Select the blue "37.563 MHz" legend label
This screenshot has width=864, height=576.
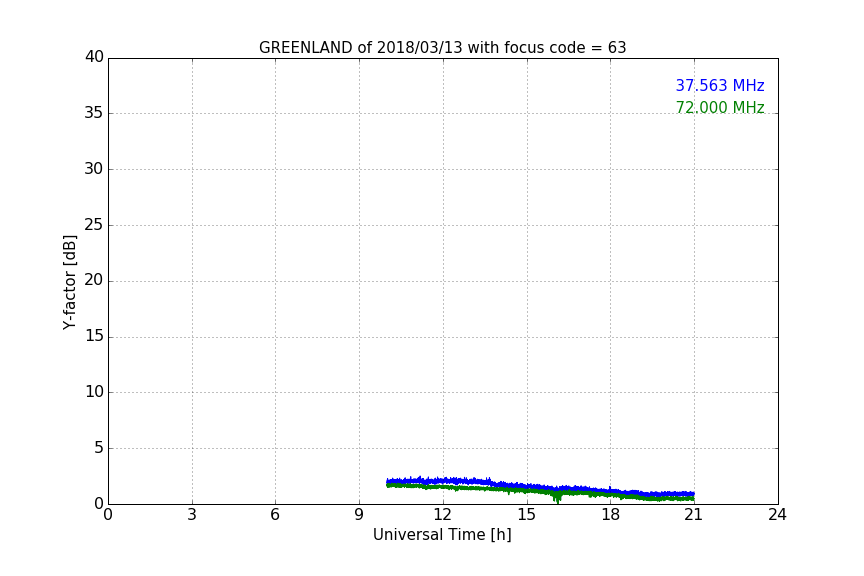click(x=720, y=85)
